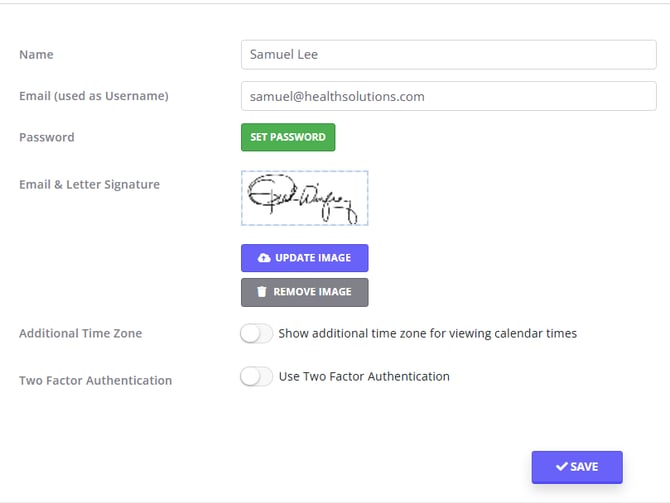670x503 pixels.
Task: Click the "Name" field label
Action: tap(36, 54)
